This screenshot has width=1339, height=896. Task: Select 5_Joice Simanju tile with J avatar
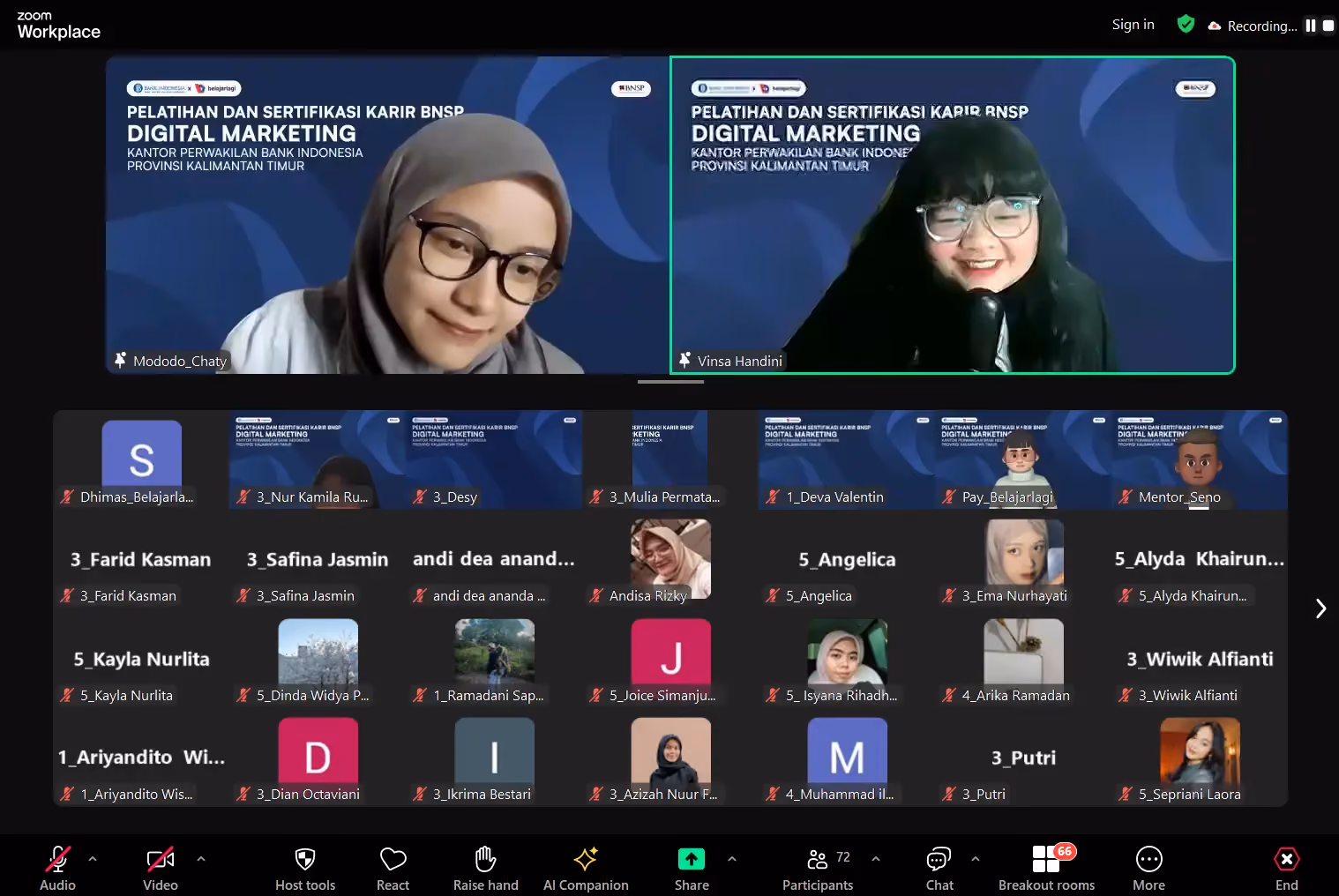click(x=670, y=658)
